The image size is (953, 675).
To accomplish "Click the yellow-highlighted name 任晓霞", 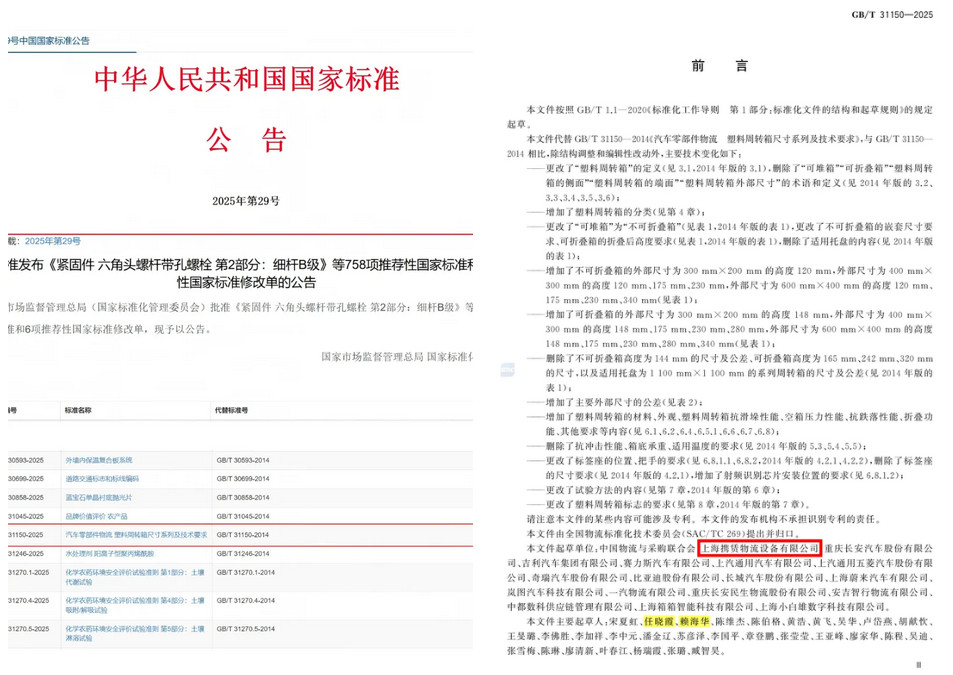I will point(662,620).
